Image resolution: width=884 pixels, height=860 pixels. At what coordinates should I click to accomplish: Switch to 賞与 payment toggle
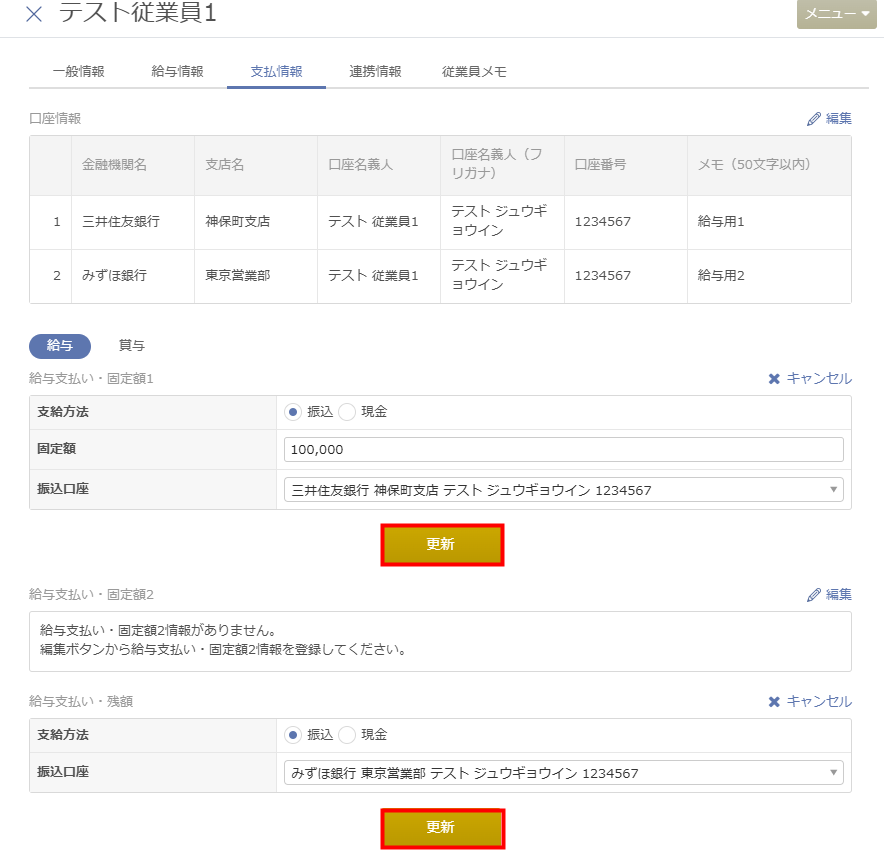point(132,346)
